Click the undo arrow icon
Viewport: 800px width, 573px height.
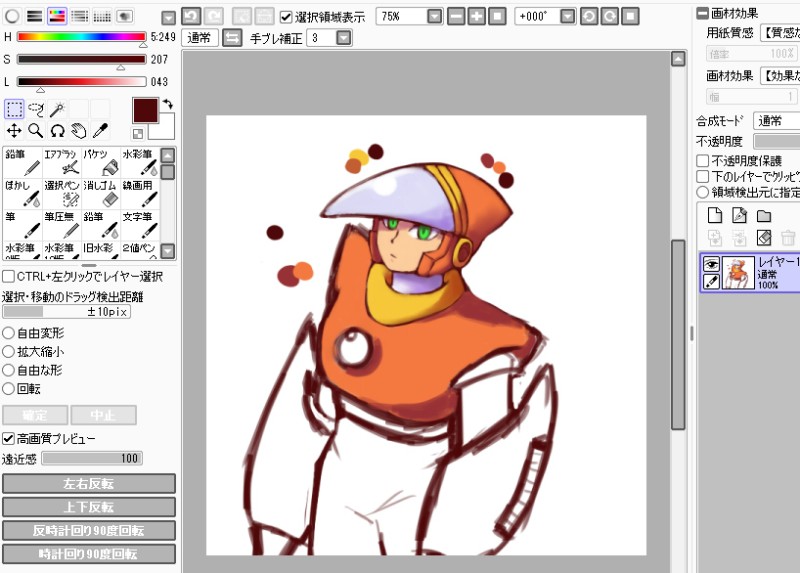point(191,16)
